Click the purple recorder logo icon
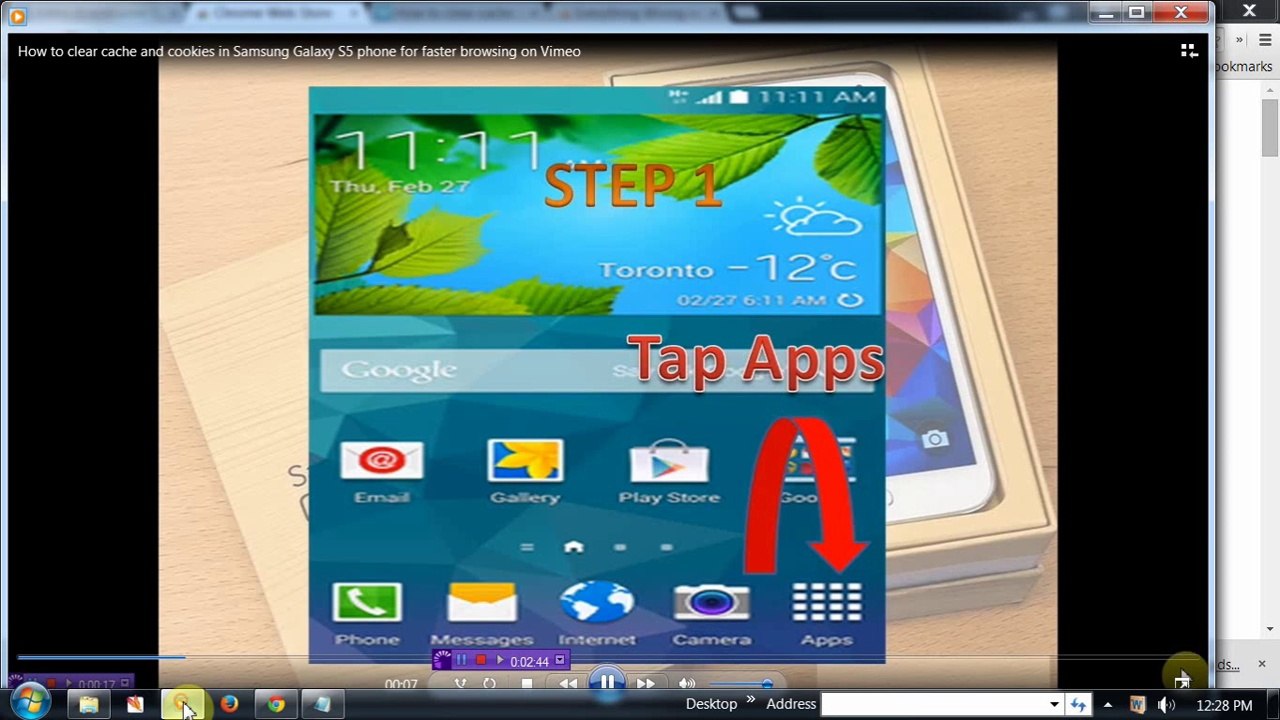The image size is (1280, 720). click(442, 660)
